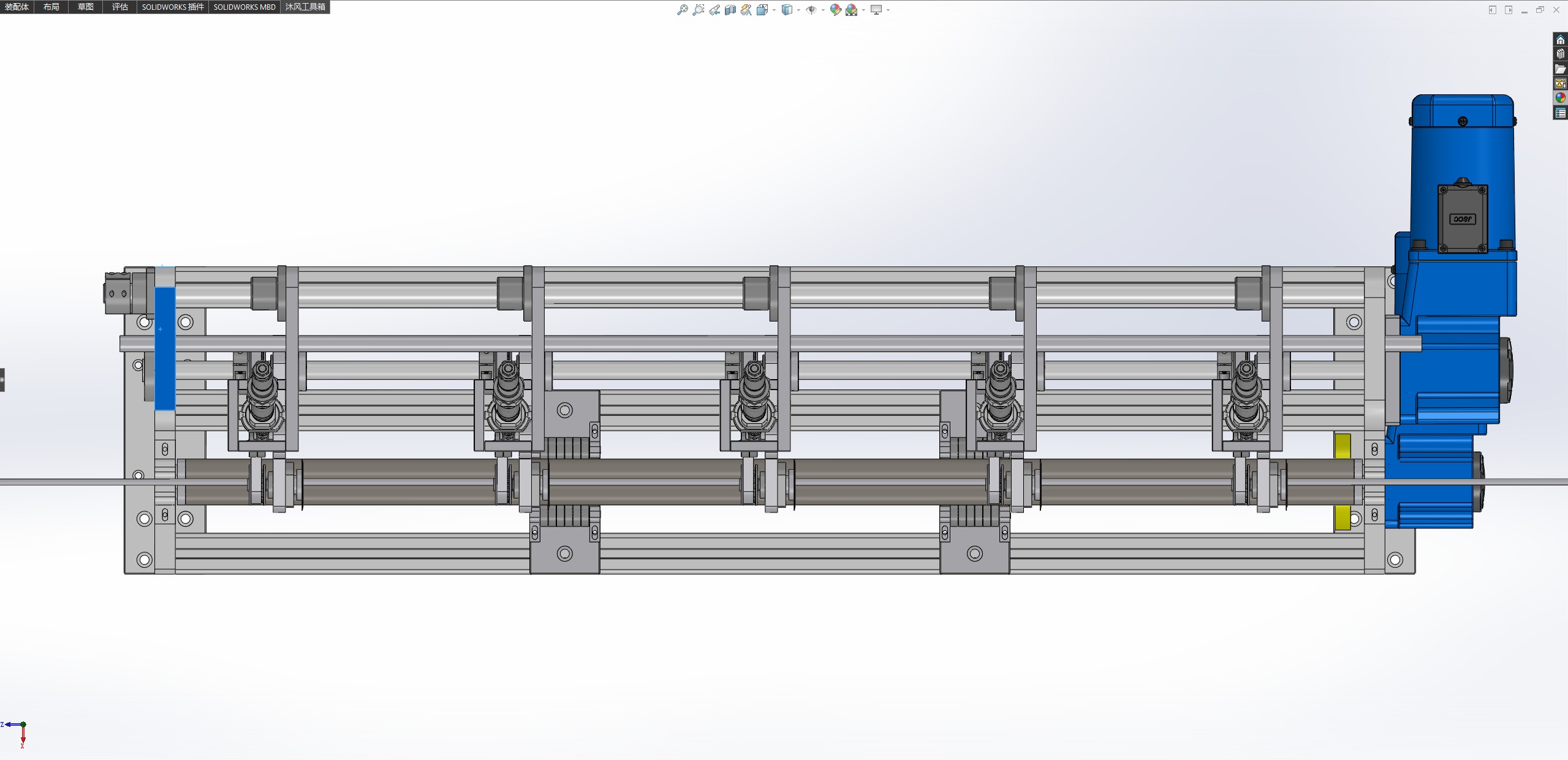1568x760 pixels.
Task: Toggle the Hide/Show Items eye icon
Action: [x=811, y=10]
